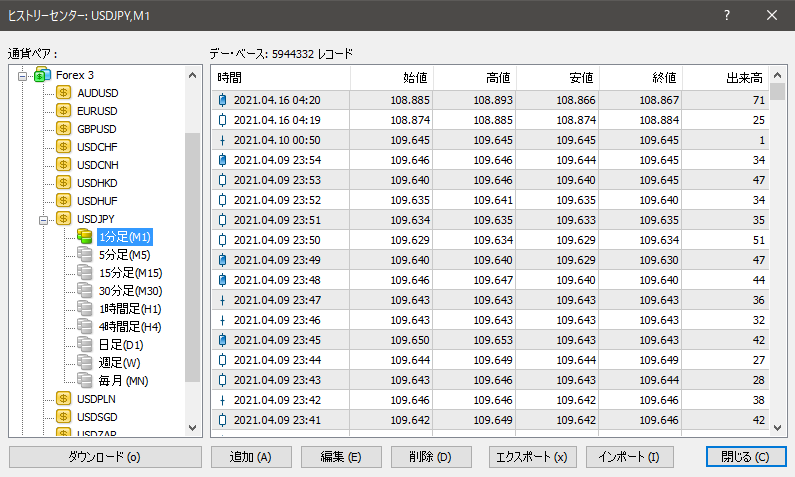Sort by the 時間 column header
795x477 pixels.
coord(280,78)
